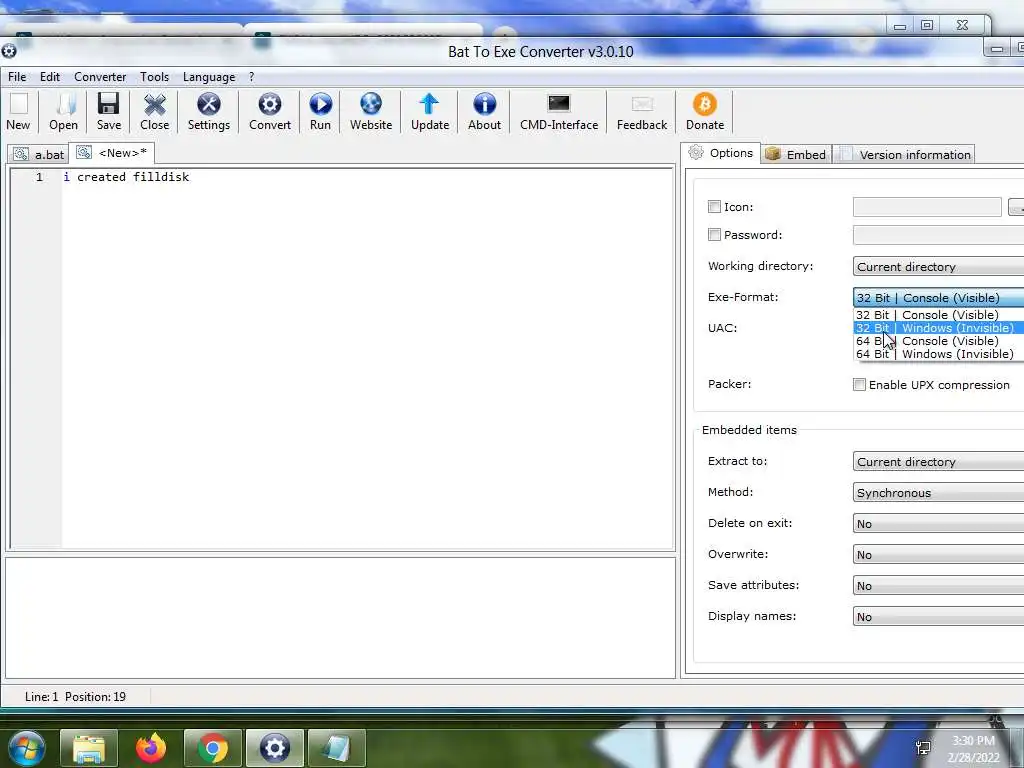Select the Options tab
Viewport: 1024px width, 768px height.
(x=721, y=153)
